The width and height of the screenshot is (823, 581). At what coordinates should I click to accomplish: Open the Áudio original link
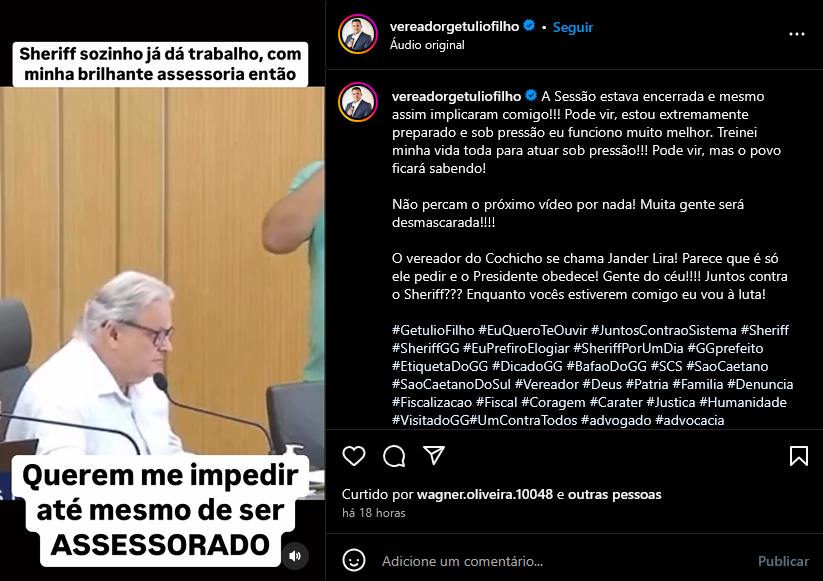(427, 45)
